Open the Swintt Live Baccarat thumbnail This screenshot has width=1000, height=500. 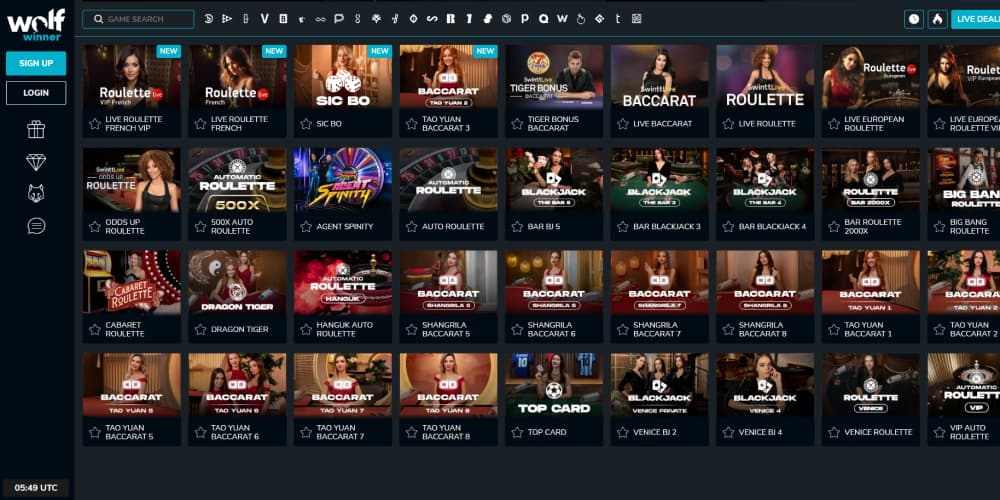click(659, 77)
